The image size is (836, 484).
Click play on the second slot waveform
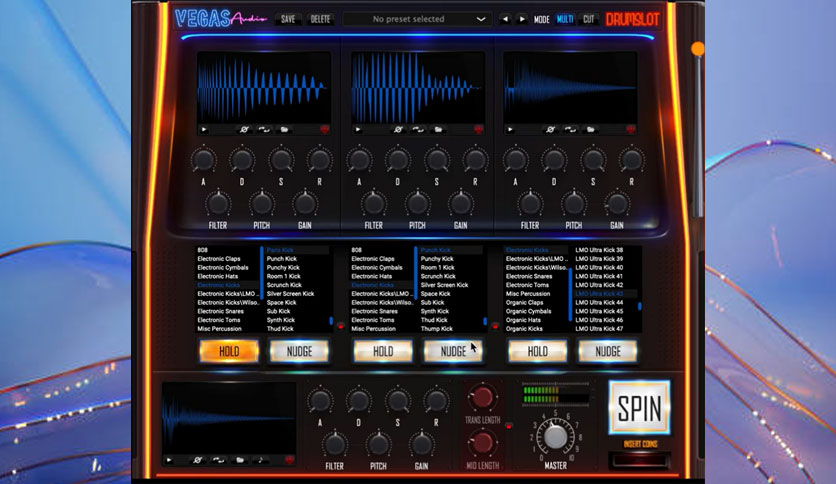point(358,130)
